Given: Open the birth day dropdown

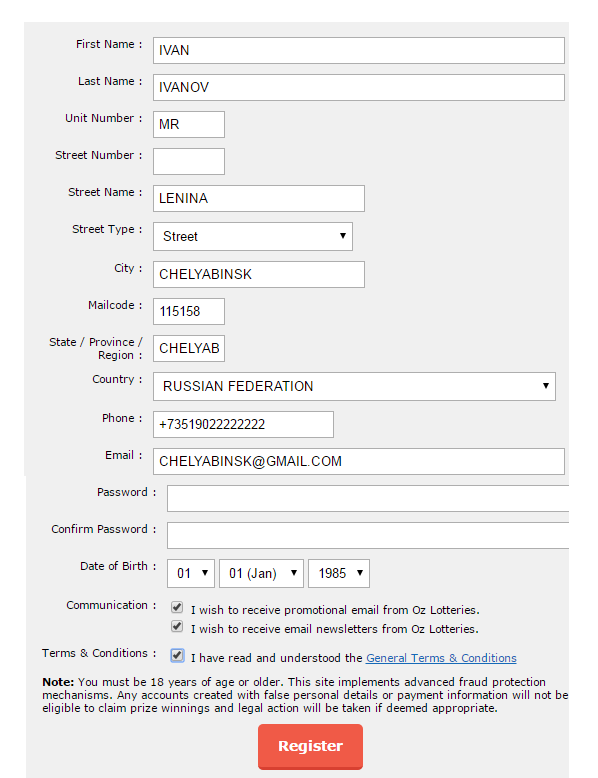Looking at the screenshot, I should (191, 574).
